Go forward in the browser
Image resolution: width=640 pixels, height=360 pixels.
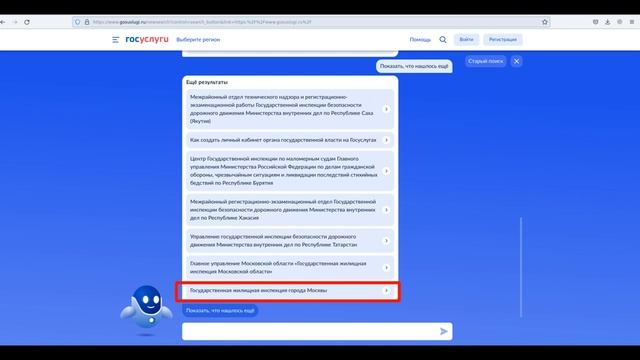coord(15,22)
